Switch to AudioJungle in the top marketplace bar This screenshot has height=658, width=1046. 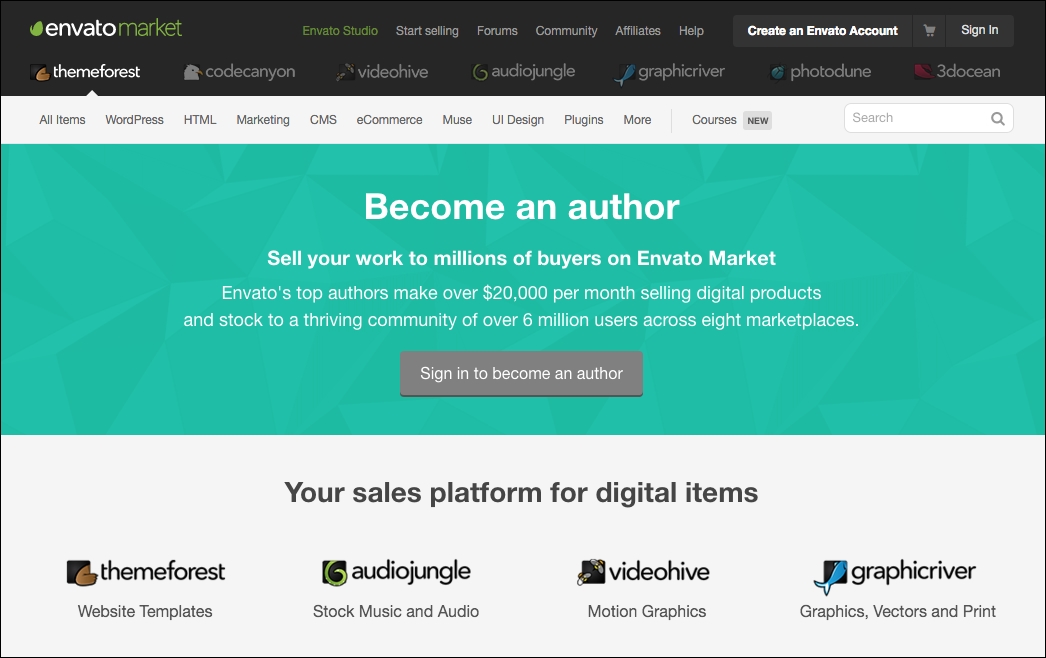coord(523,72)
